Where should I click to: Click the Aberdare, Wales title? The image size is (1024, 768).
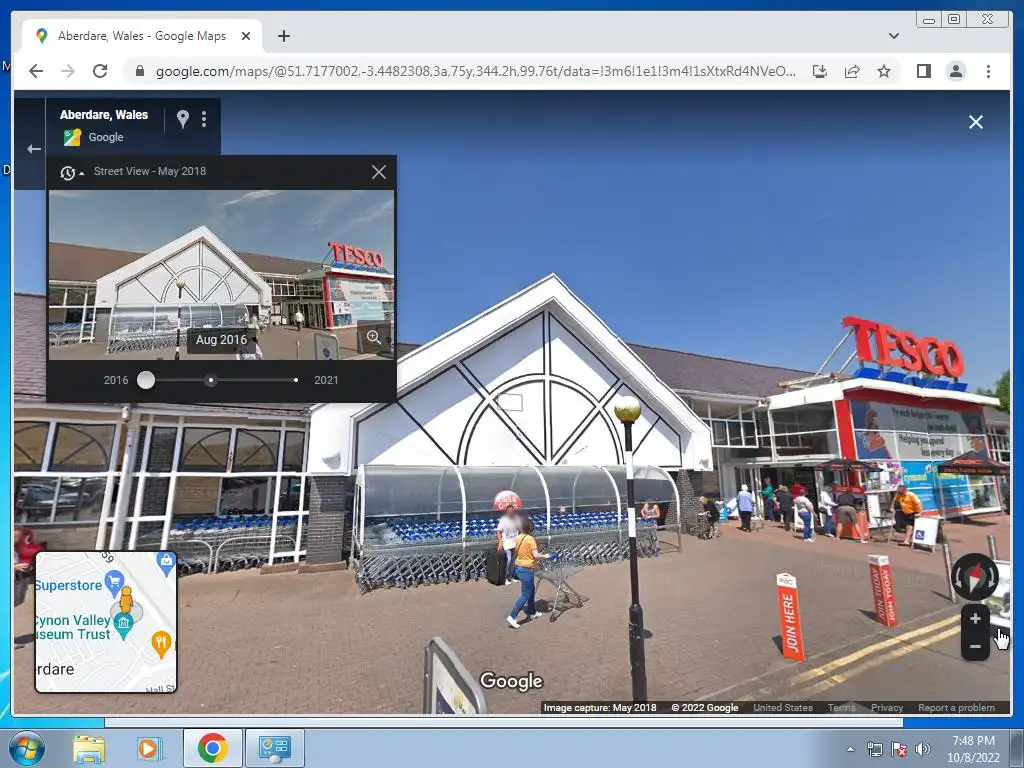click(x=104, y=114)
